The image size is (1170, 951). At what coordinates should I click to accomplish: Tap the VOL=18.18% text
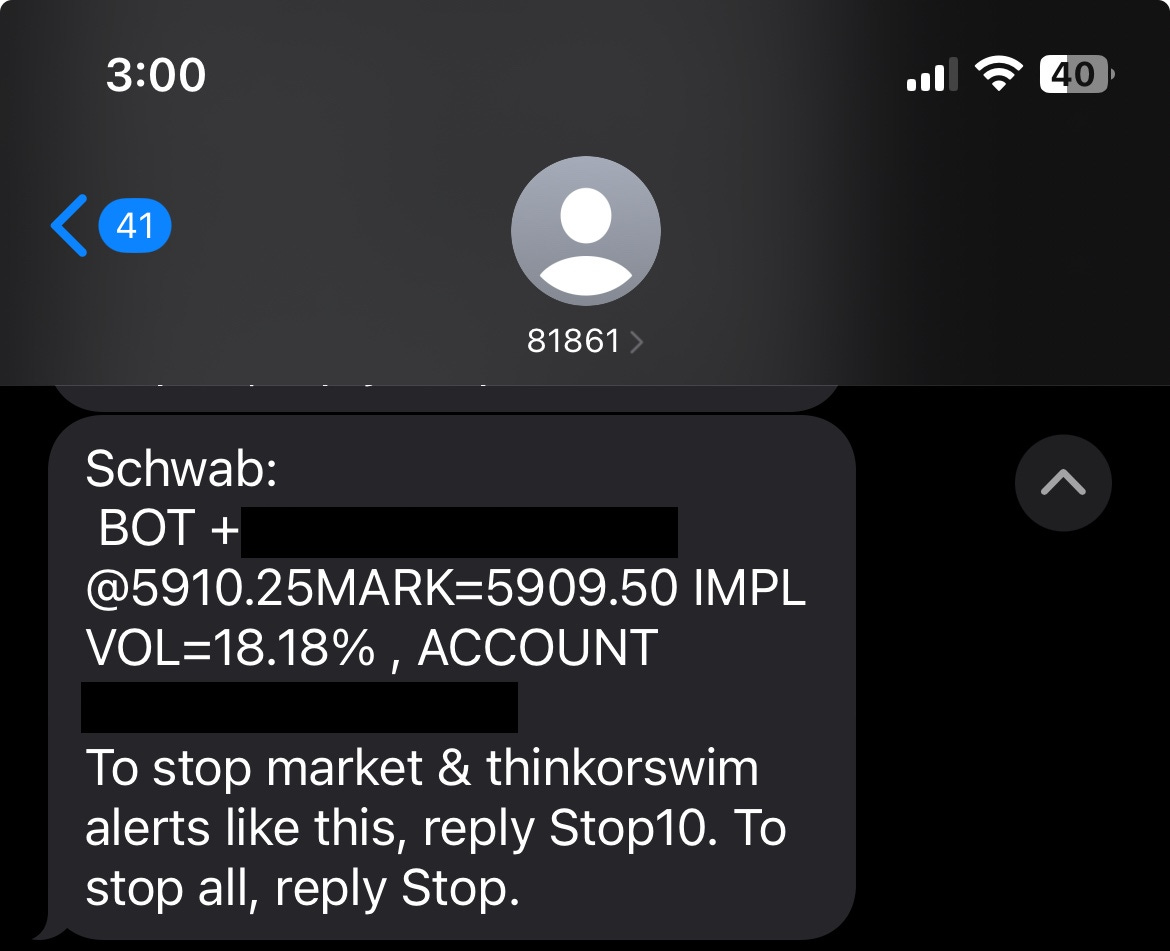(230, 647)
